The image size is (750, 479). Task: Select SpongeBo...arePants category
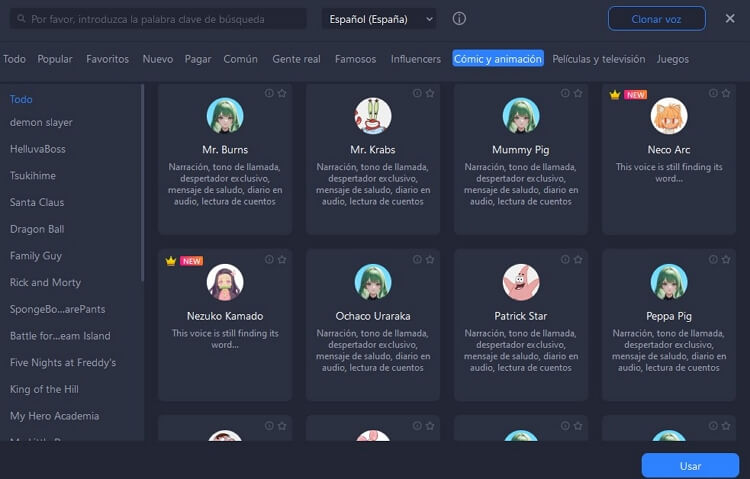pos(57,309)
